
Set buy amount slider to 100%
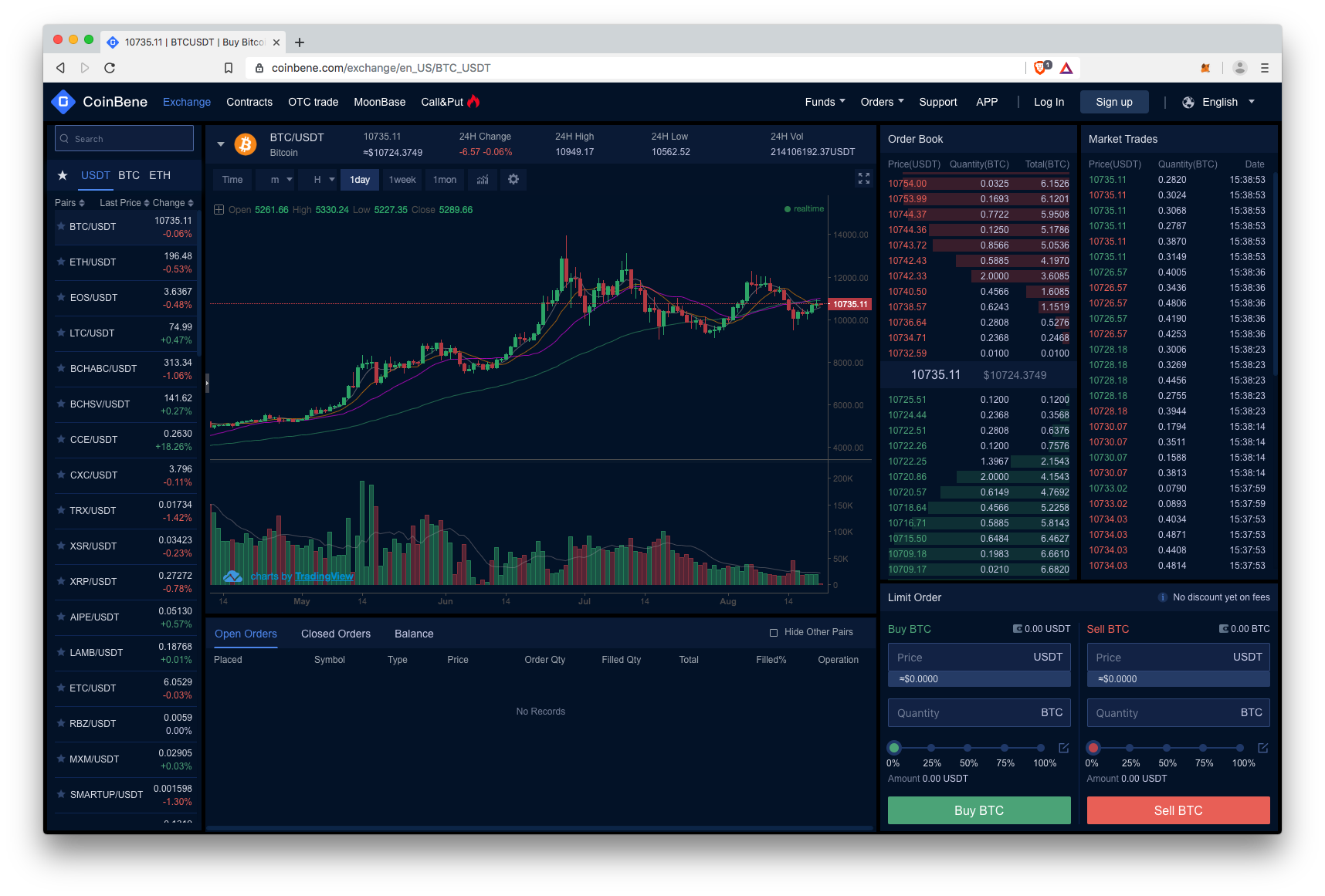click(x=1041, y=748)
